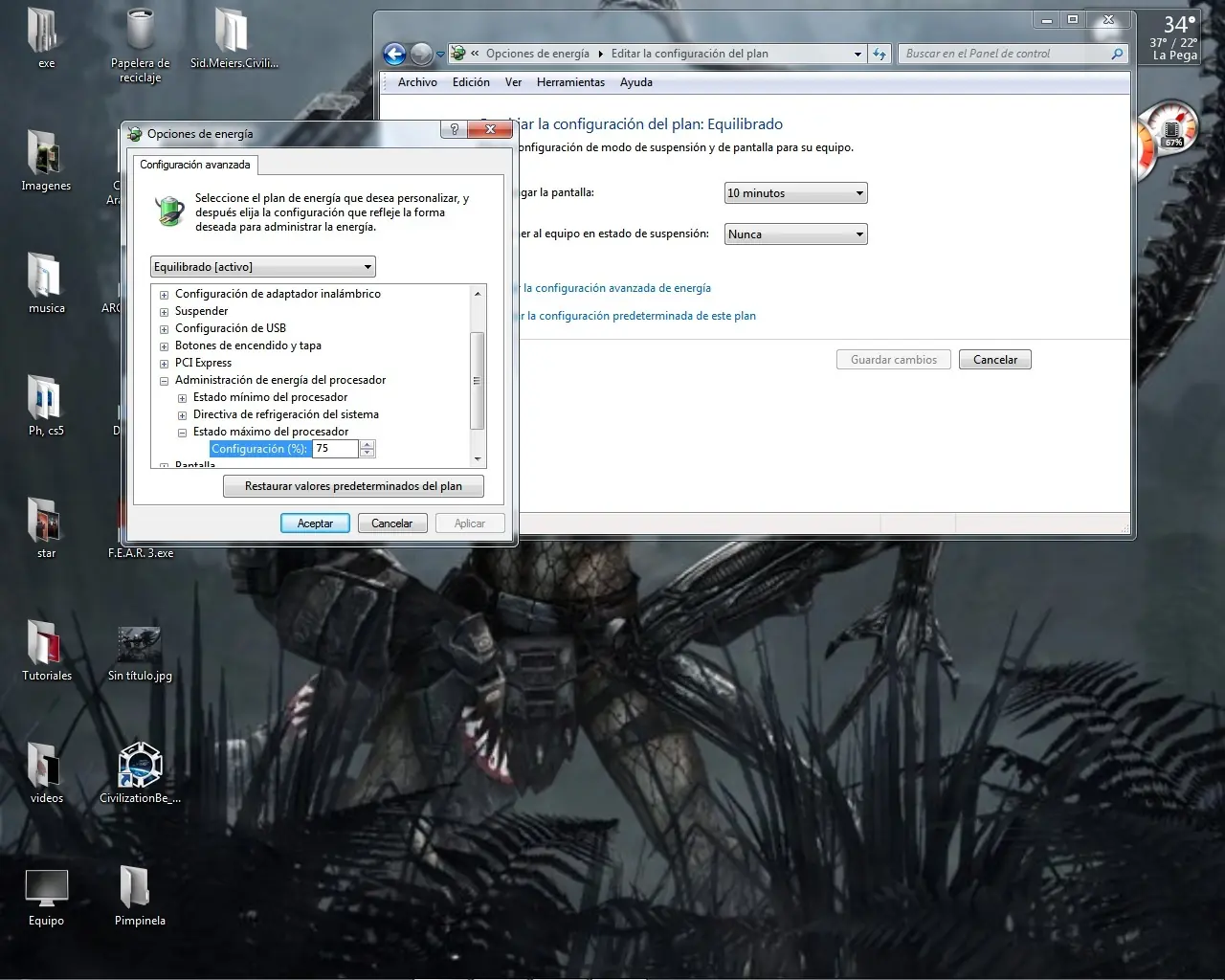Open the Tutoriales folder icon
Viewport: 1225px width, 980px height.
pyautogui.click(x=46, y=650)
